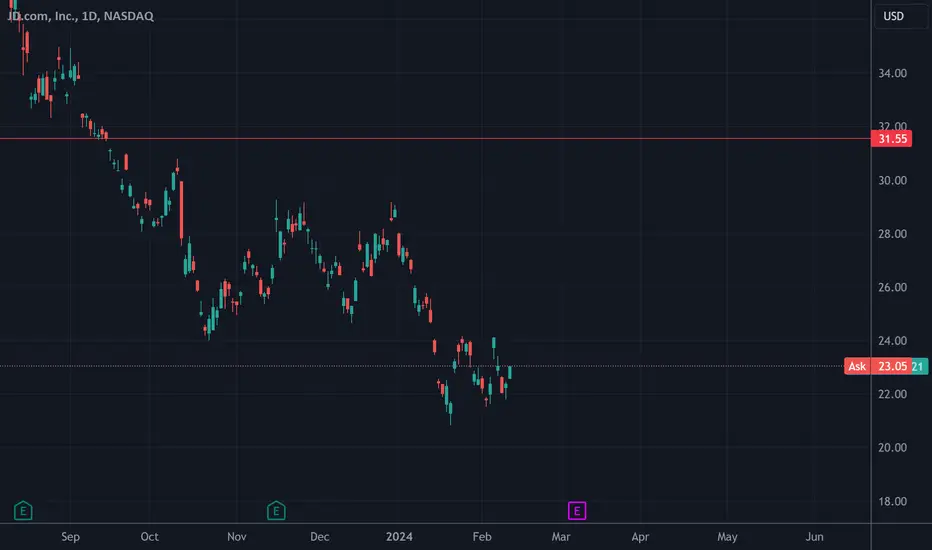
Task: Click the 26.00 price axis label
Action: point(892,287)
